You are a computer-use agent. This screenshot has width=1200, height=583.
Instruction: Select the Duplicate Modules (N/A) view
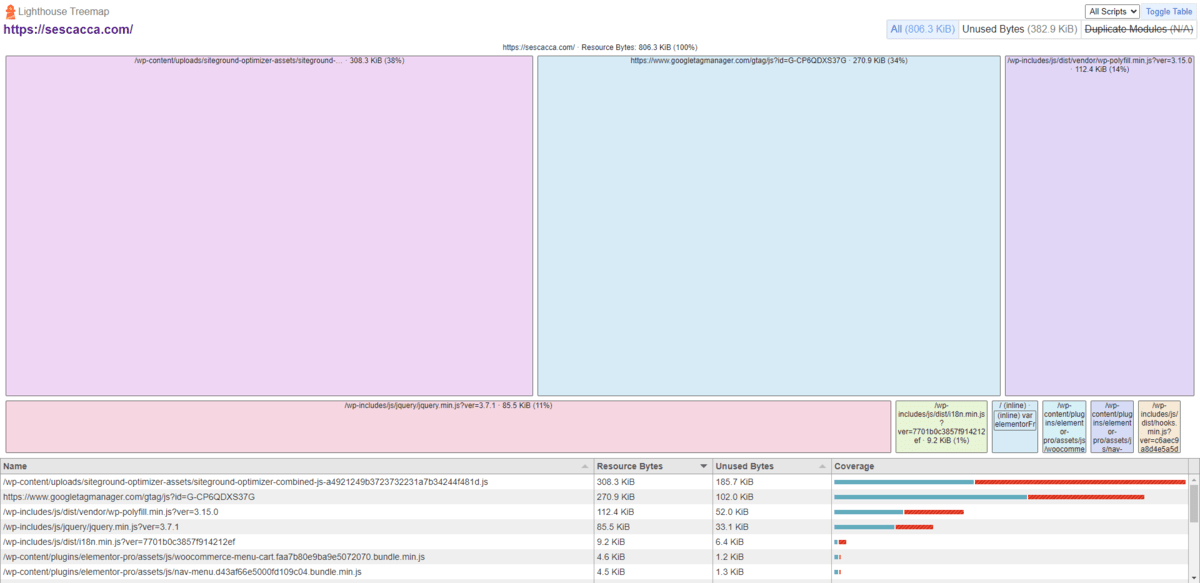(x=1138, y=29)
